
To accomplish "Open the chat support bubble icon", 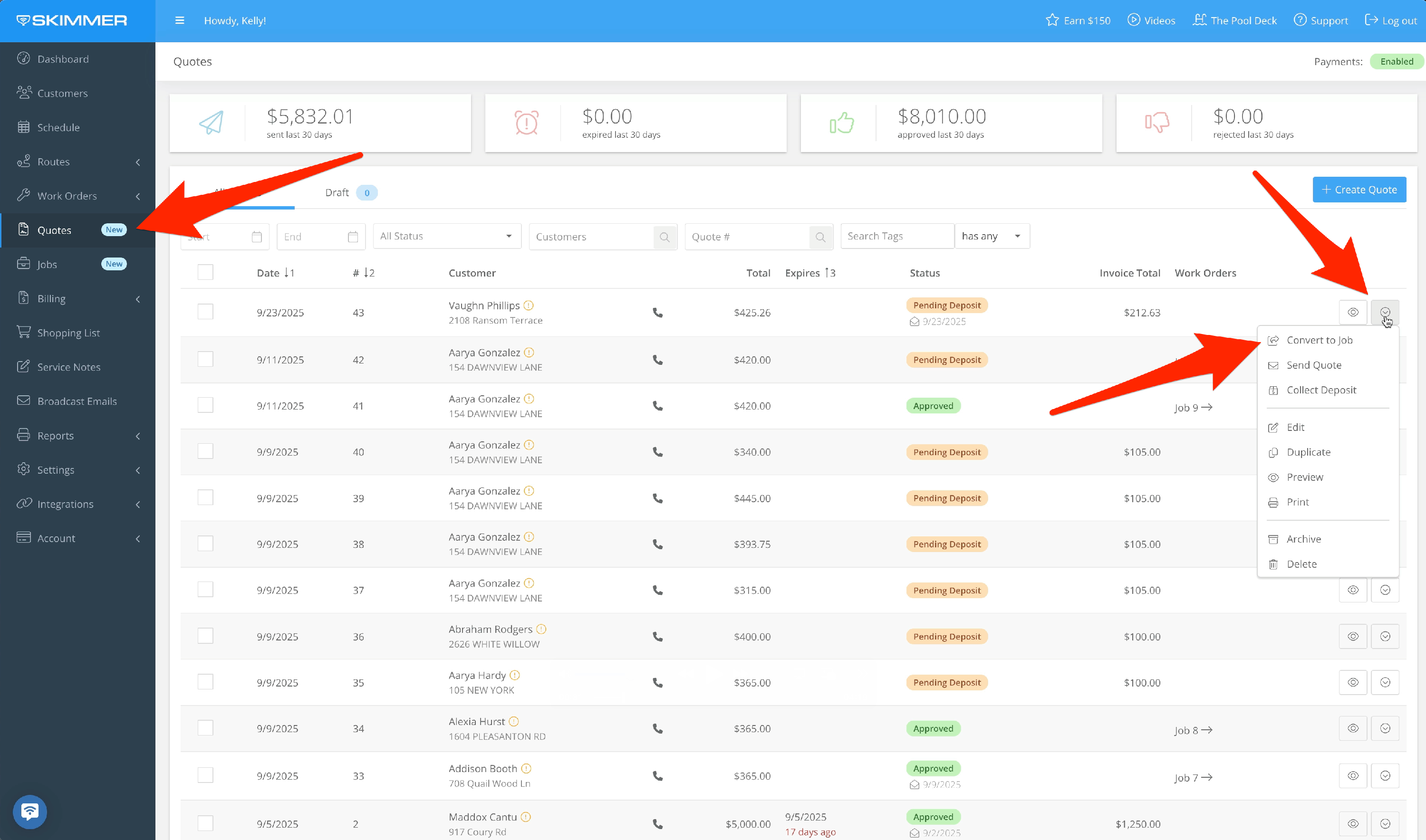I will coord(29,811).
